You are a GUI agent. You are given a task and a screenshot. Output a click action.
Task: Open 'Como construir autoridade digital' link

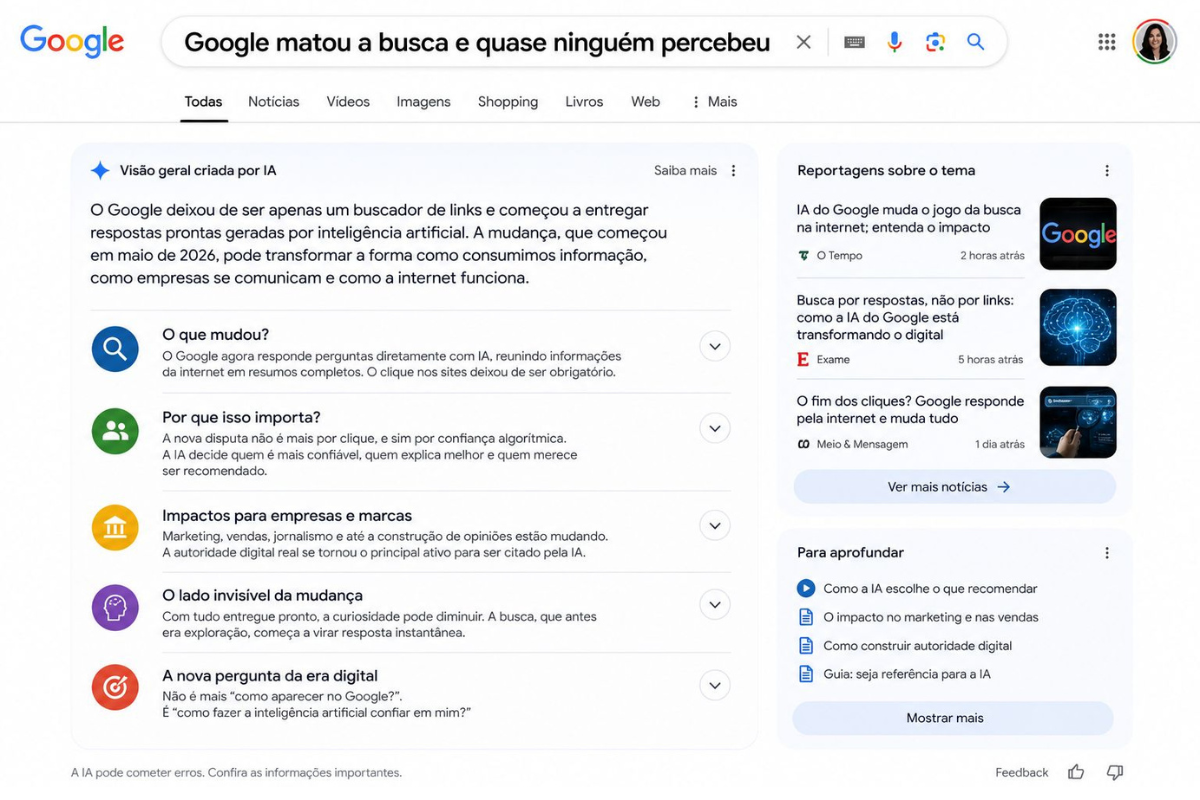(918, 646)
